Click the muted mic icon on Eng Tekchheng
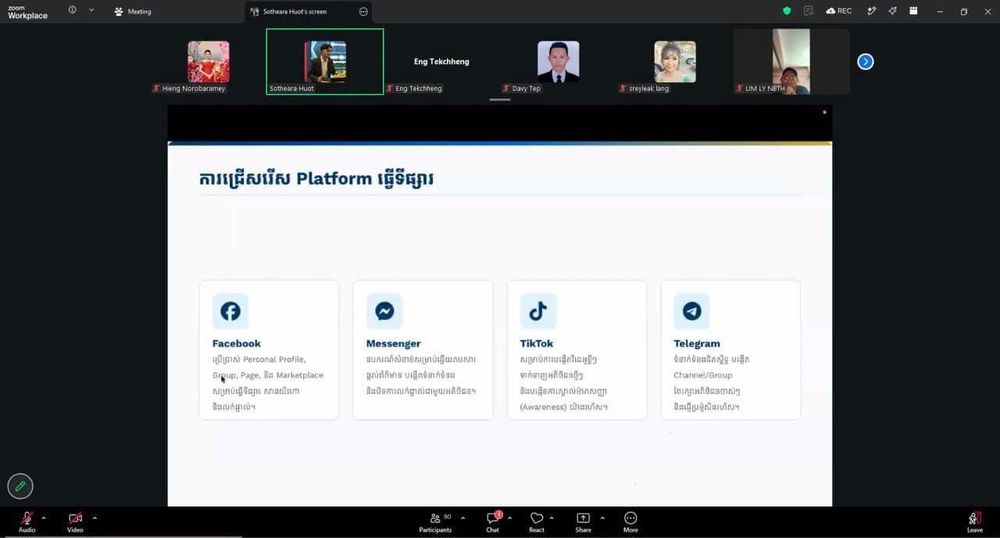Image resolution: width=1000 pixels, height=538 pixels. click(x=389, y=89)
